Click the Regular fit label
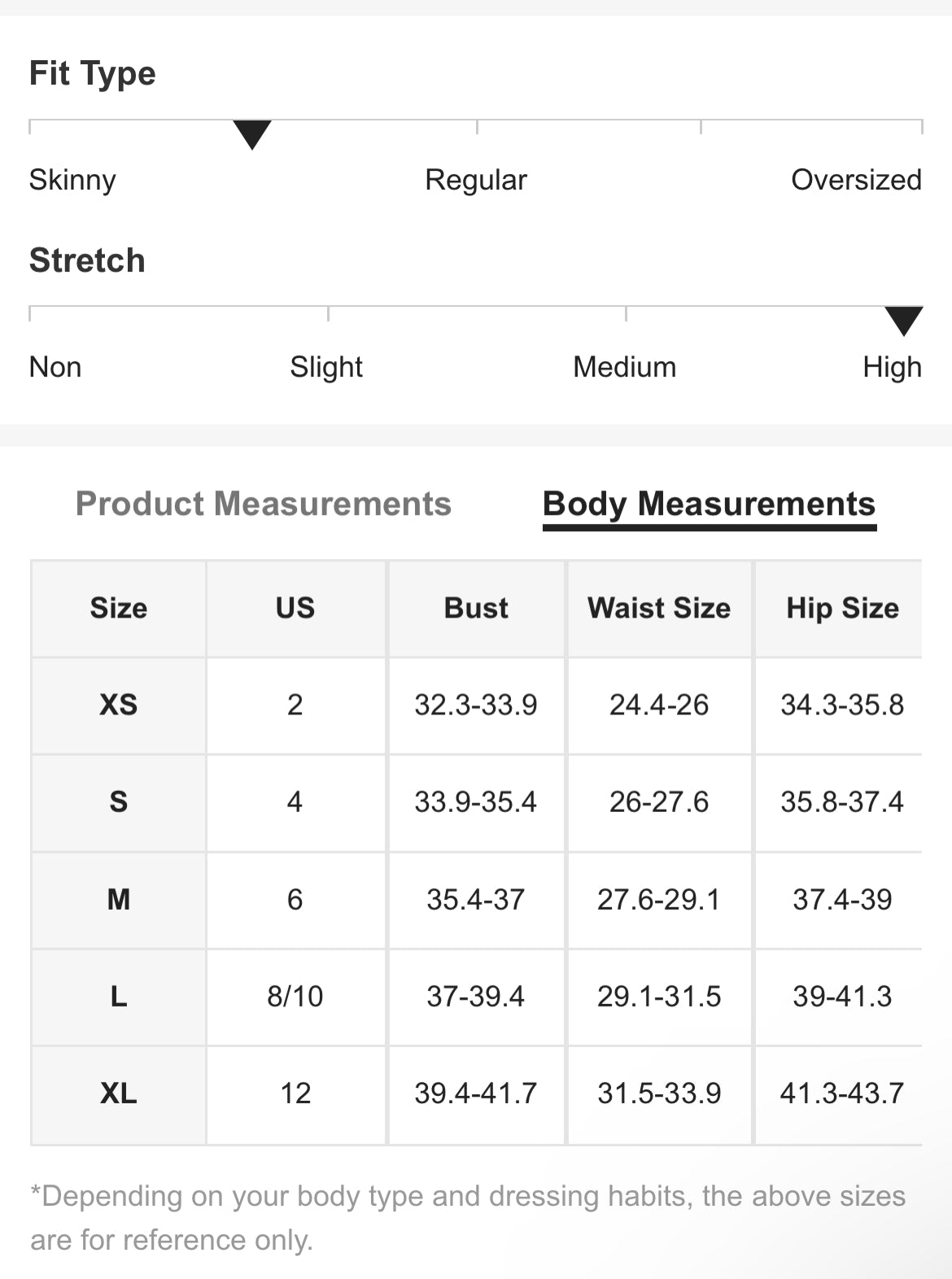Screen dimensions: 952x1279 [476, 180]
